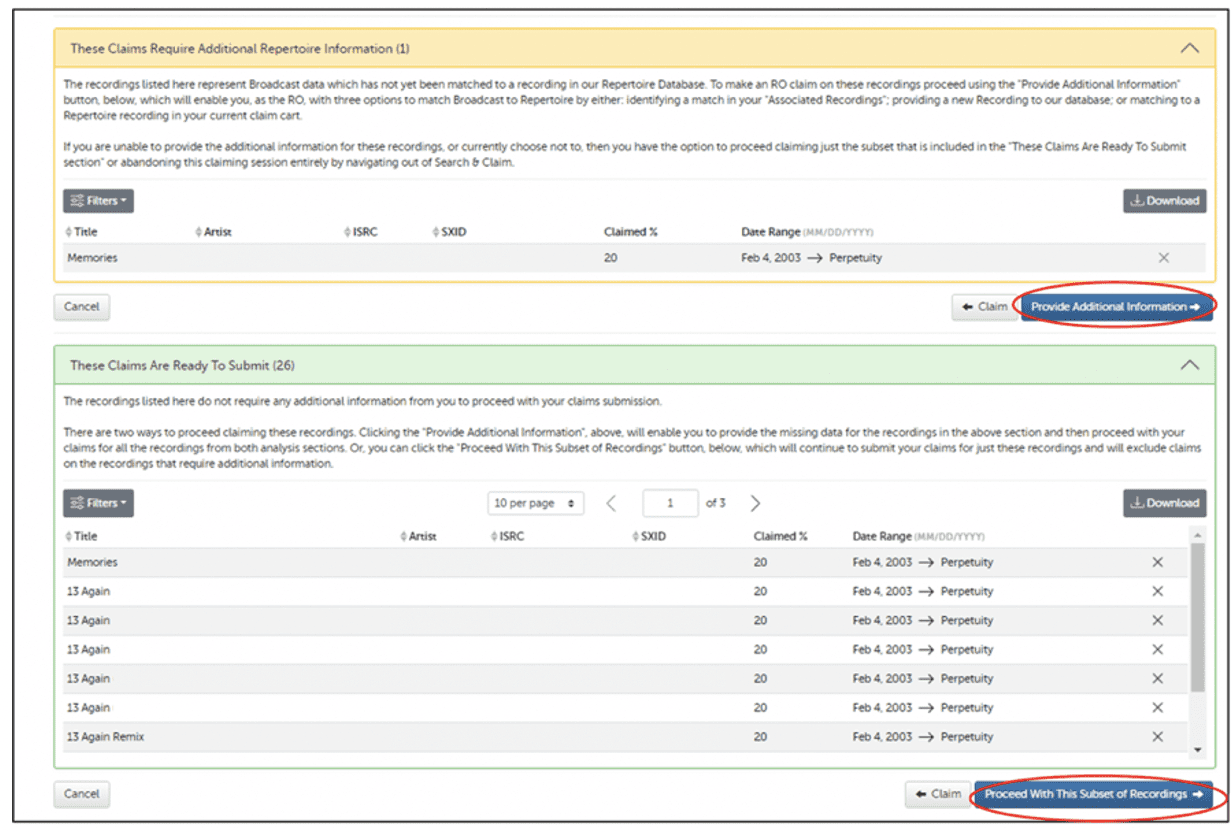Go to the previous page of results
The height and width of the screenshot is (832, 1232).
tap(612, 503)
